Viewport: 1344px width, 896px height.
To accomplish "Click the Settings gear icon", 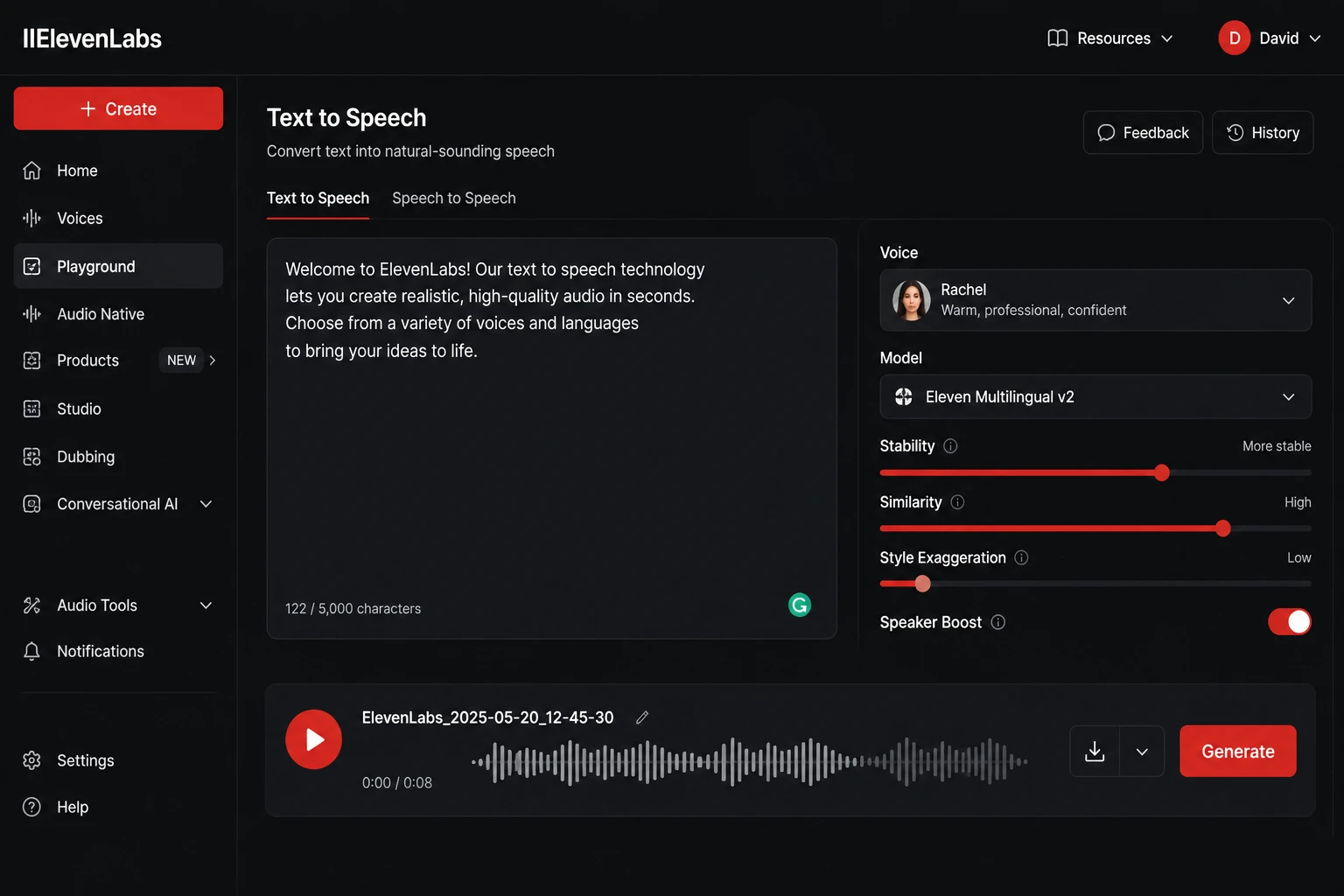I will point(32,760).
